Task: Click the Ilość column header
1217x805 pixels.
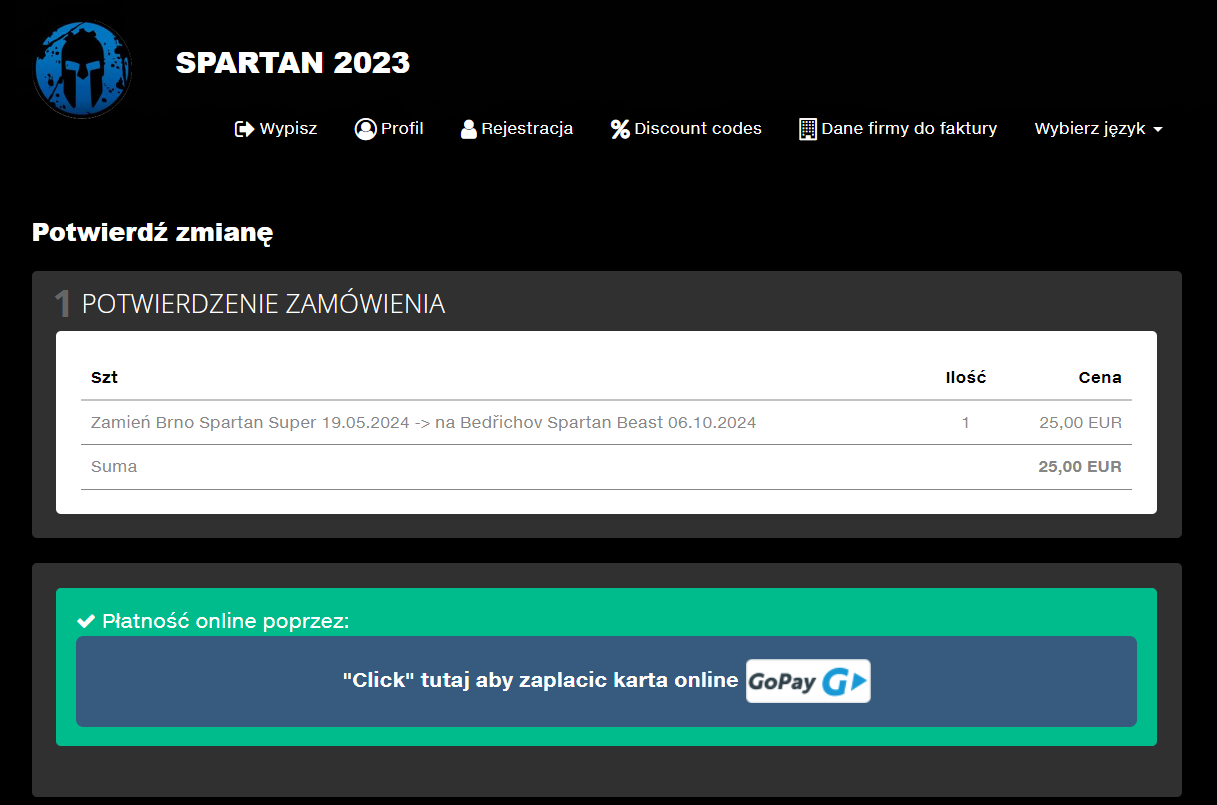Action: point(966,377)
